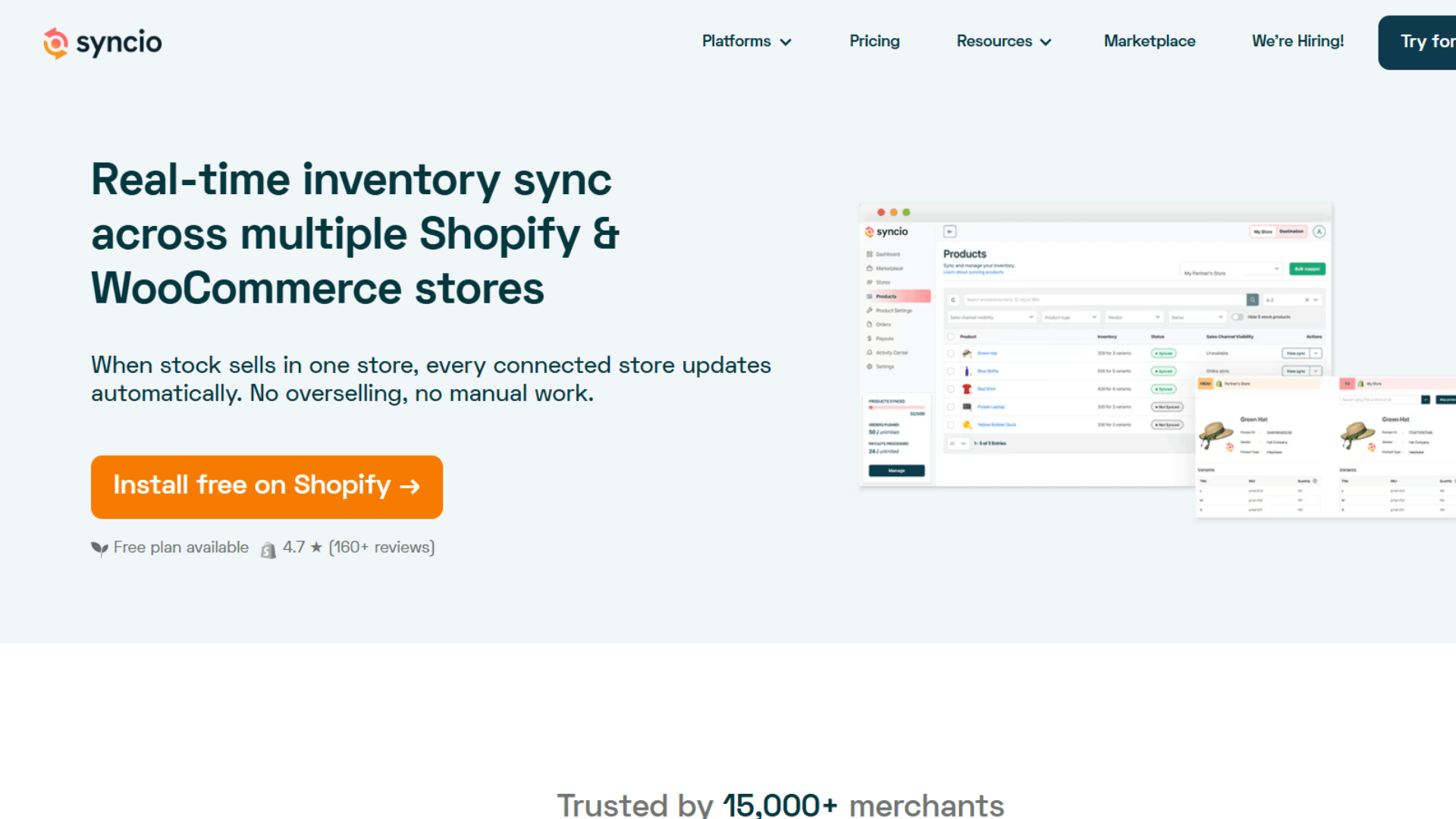1456x819 pixels.
Task: Click the Trusted by 15,000+ merchants heading
Action: click(780, 804)
